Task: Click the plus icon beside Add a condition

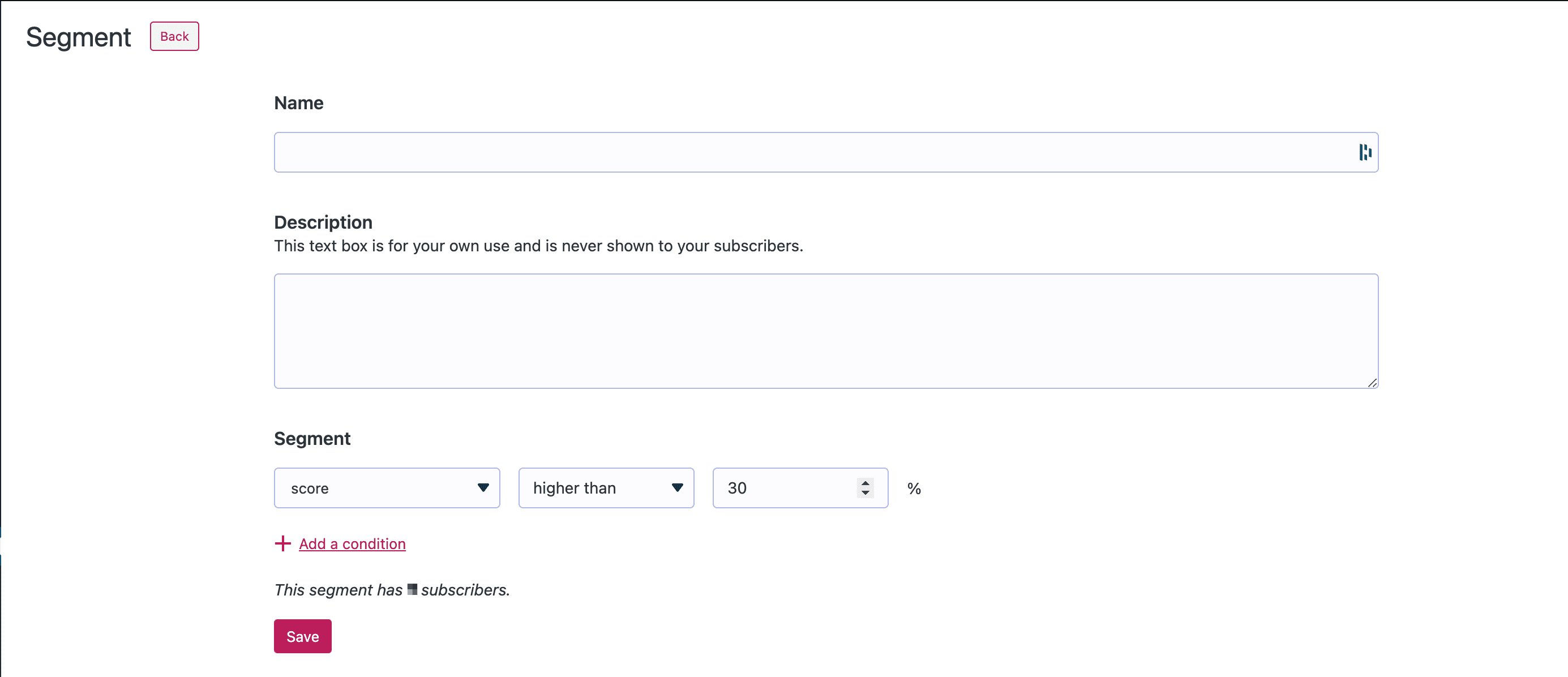Action: (x=282, y=543)
